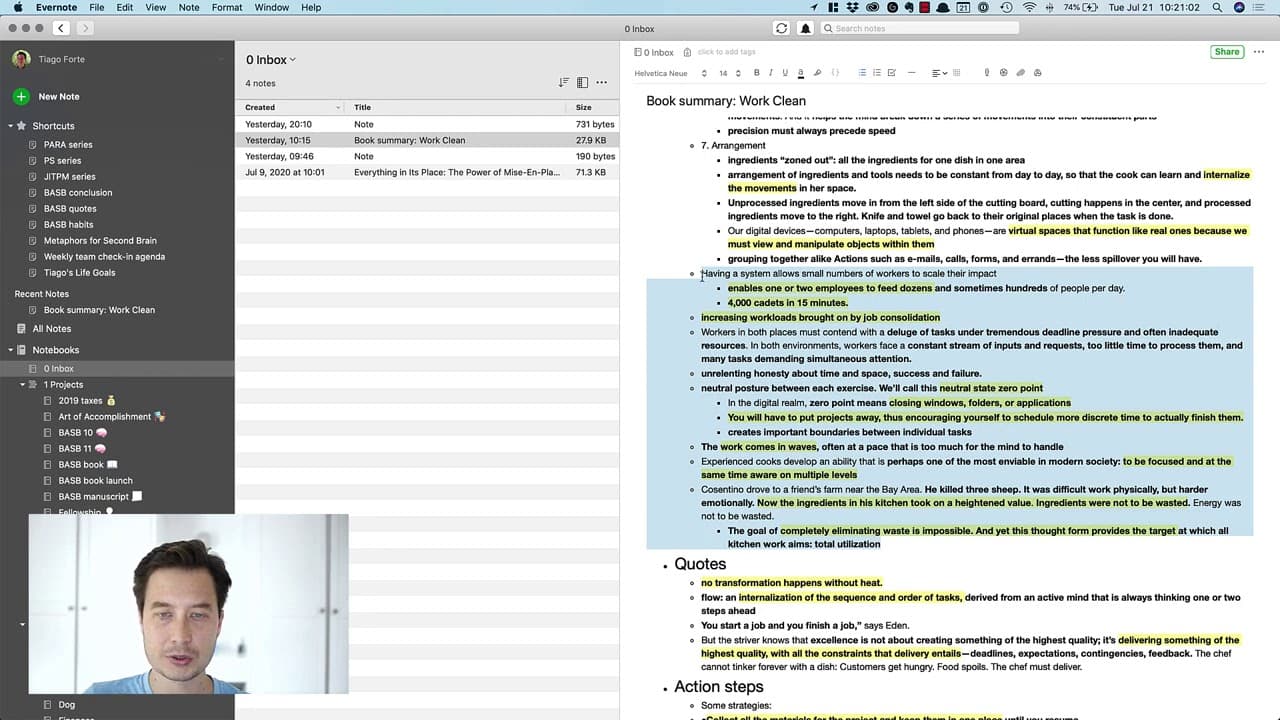Open the Format menu
The width and height of the screenshot is (1280, 720).
(227, 7)
